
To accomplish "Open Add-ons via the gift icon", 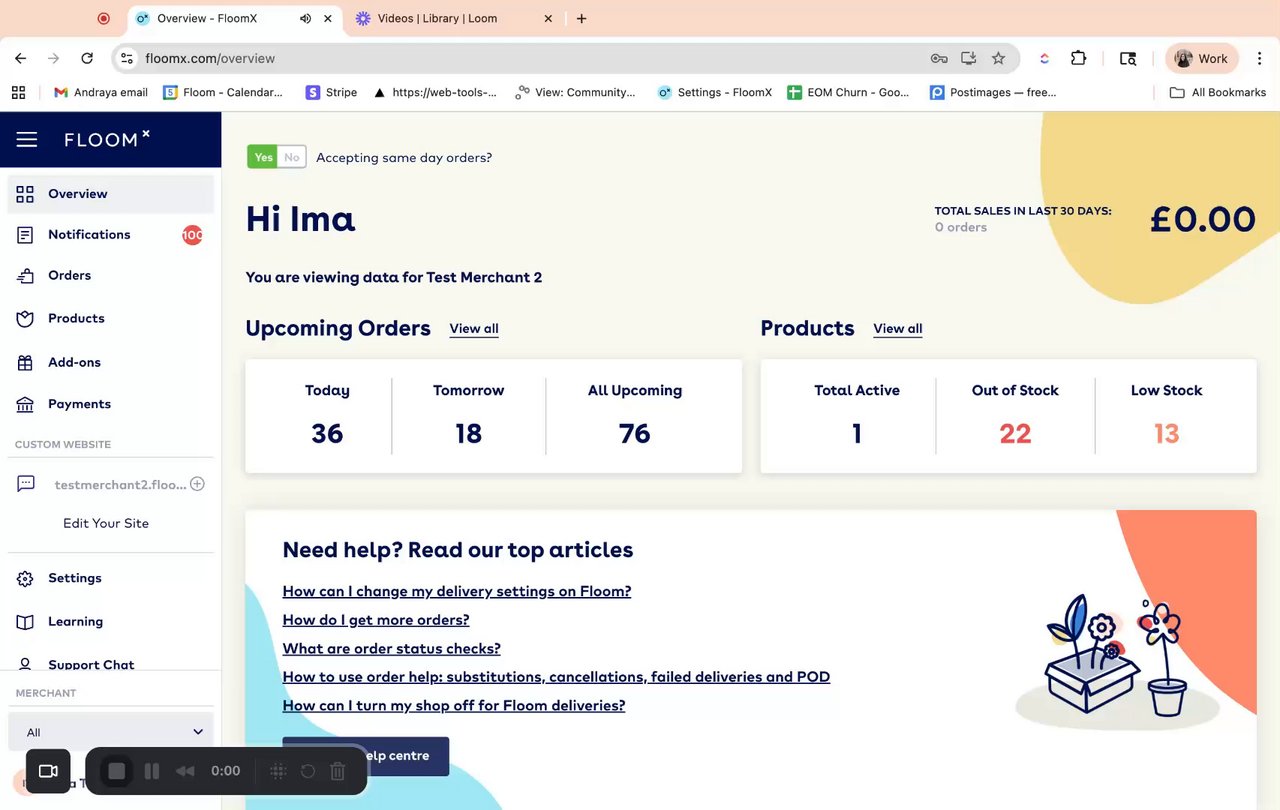I will pyautogui.click(x=26, y=363).
